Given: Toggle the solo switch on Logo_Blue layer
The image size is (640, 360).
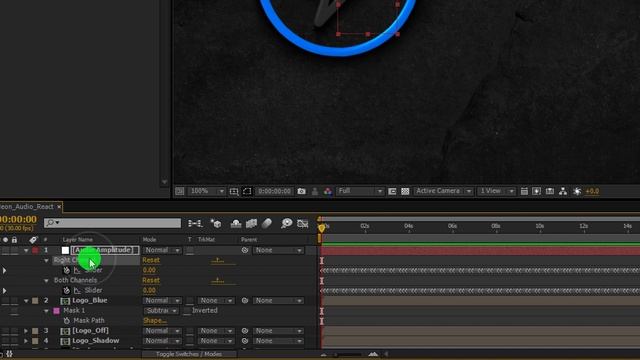Looking at the screenshot, I should 5,301.
